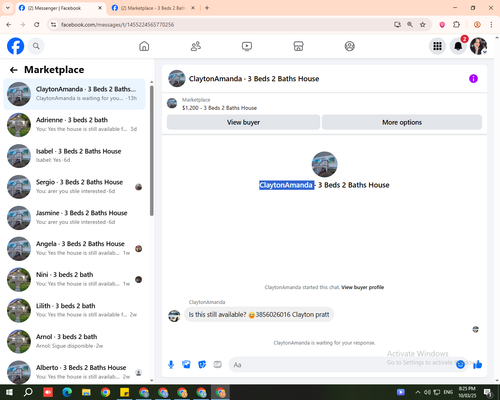This screenshot has width=500, height=400.
Task: Go back in the browser
Action: point(9,25)
